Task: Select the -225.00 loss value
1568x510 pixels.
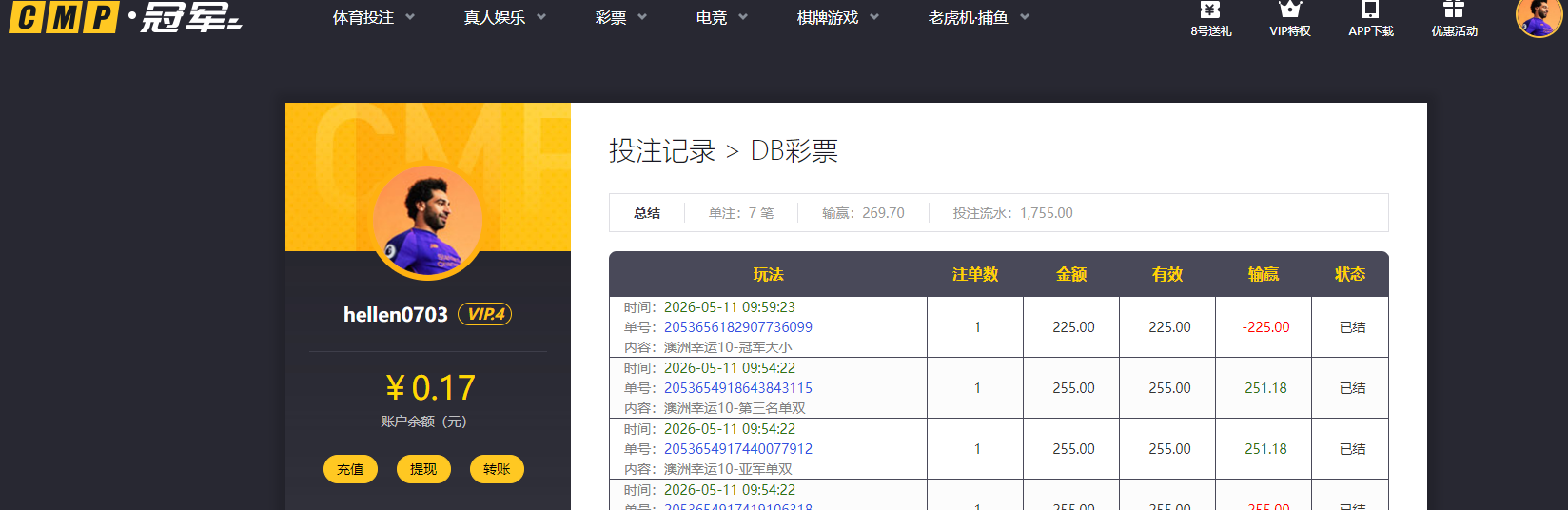Action: pos(1265,327)
